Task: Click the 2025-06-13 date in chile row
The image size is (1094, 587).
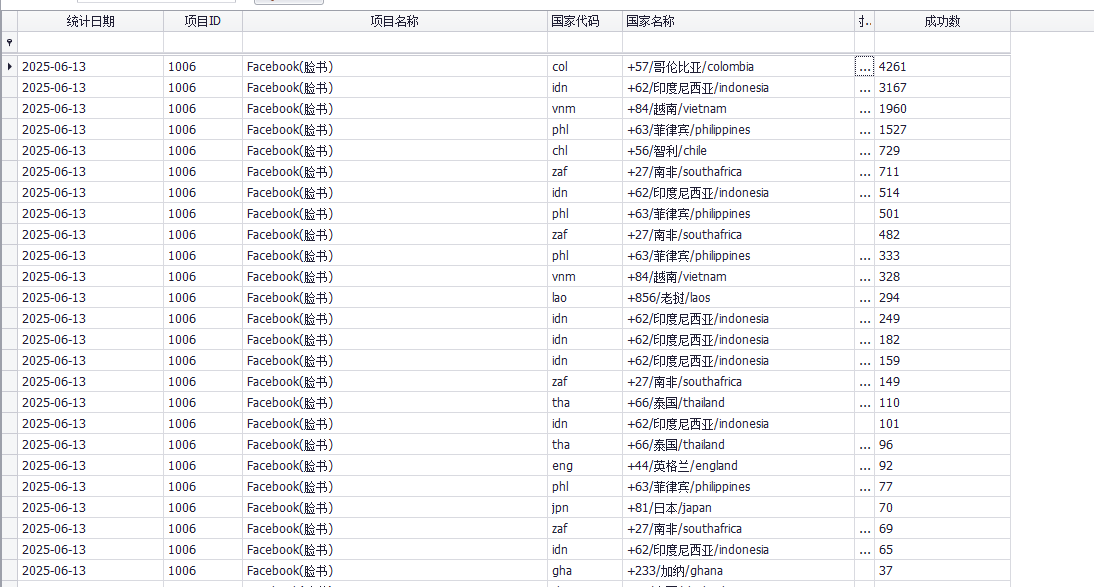Action: 91,150
